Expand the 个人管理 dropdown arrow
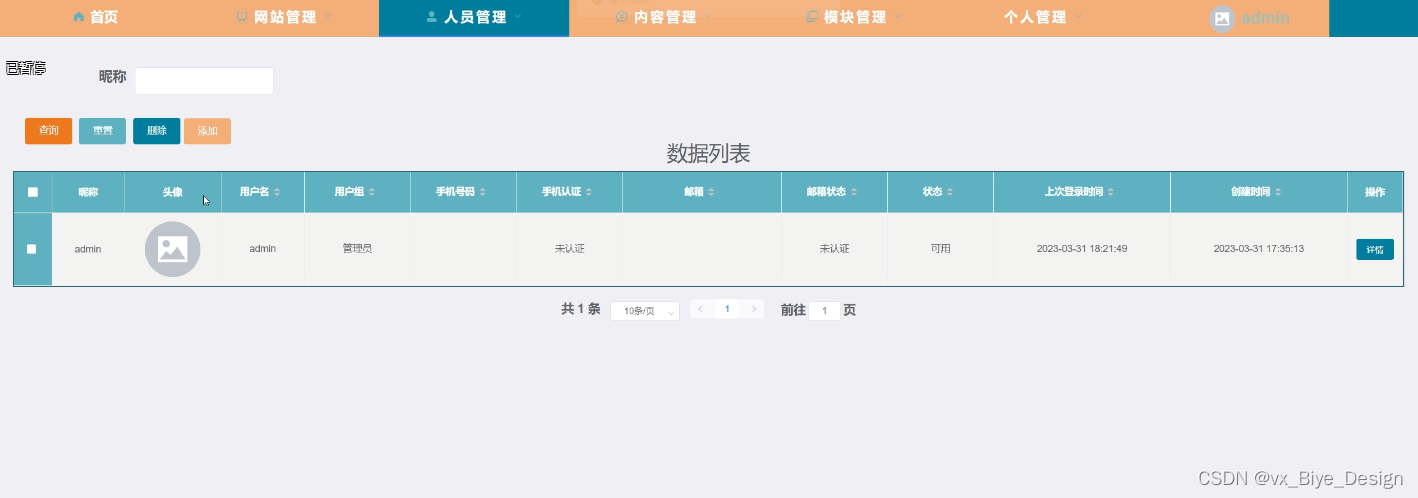The height and width of the screenshot is (498, 1418). (1076, 17)
